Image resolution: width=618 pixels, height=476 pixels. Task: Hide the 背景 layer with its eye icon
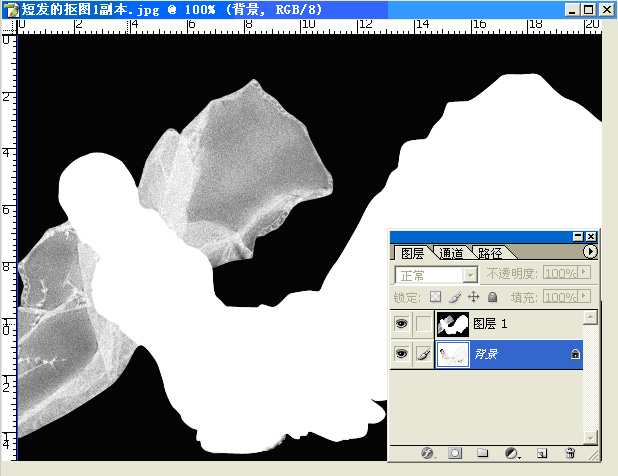401,353
